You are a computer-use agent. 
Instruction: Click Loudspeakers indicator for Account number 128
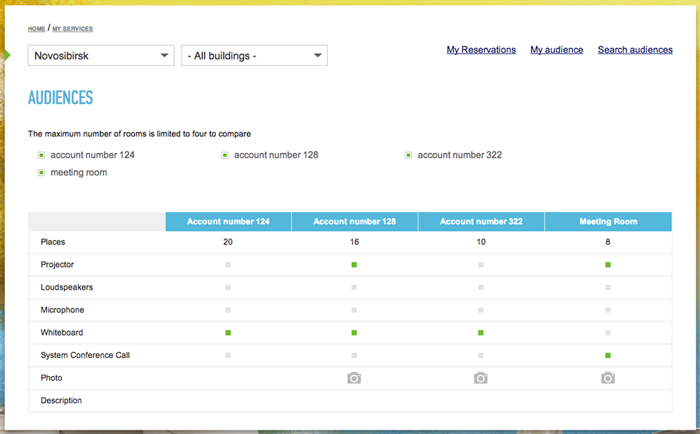tap(354, 288)
